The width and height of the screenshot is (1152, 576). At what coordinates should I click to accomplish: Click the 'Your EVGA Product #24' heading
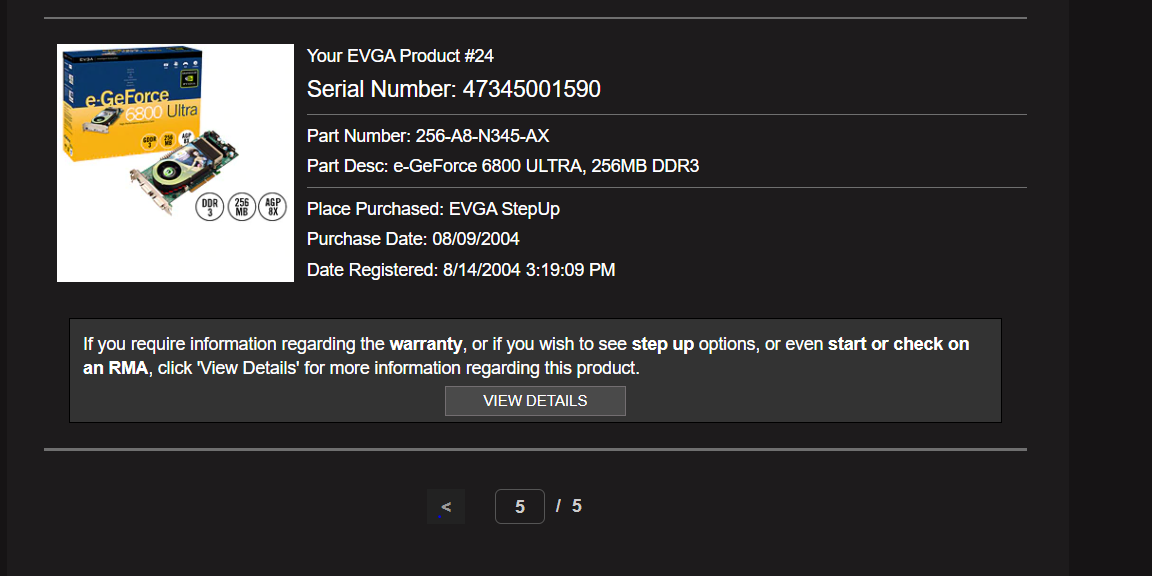(x=400, y=56)
